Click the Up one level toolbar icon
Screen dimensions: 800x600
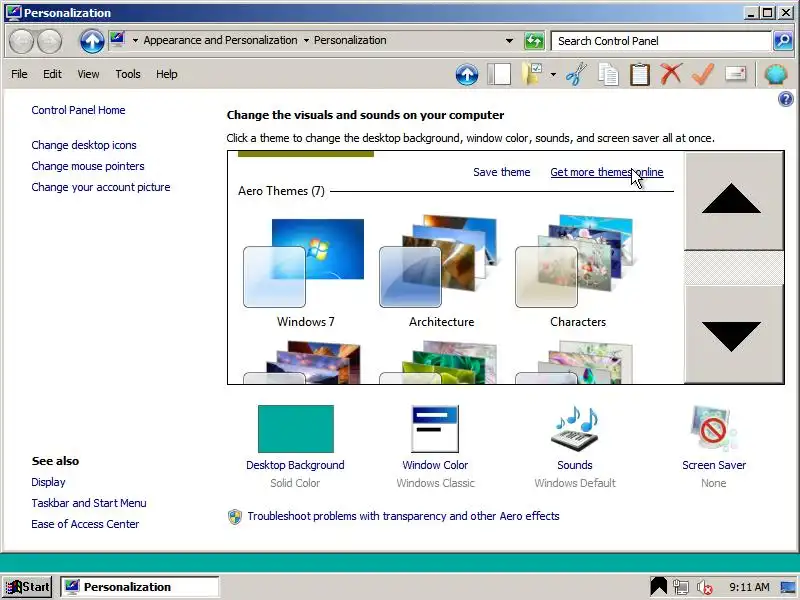click(x=466, y=75)
